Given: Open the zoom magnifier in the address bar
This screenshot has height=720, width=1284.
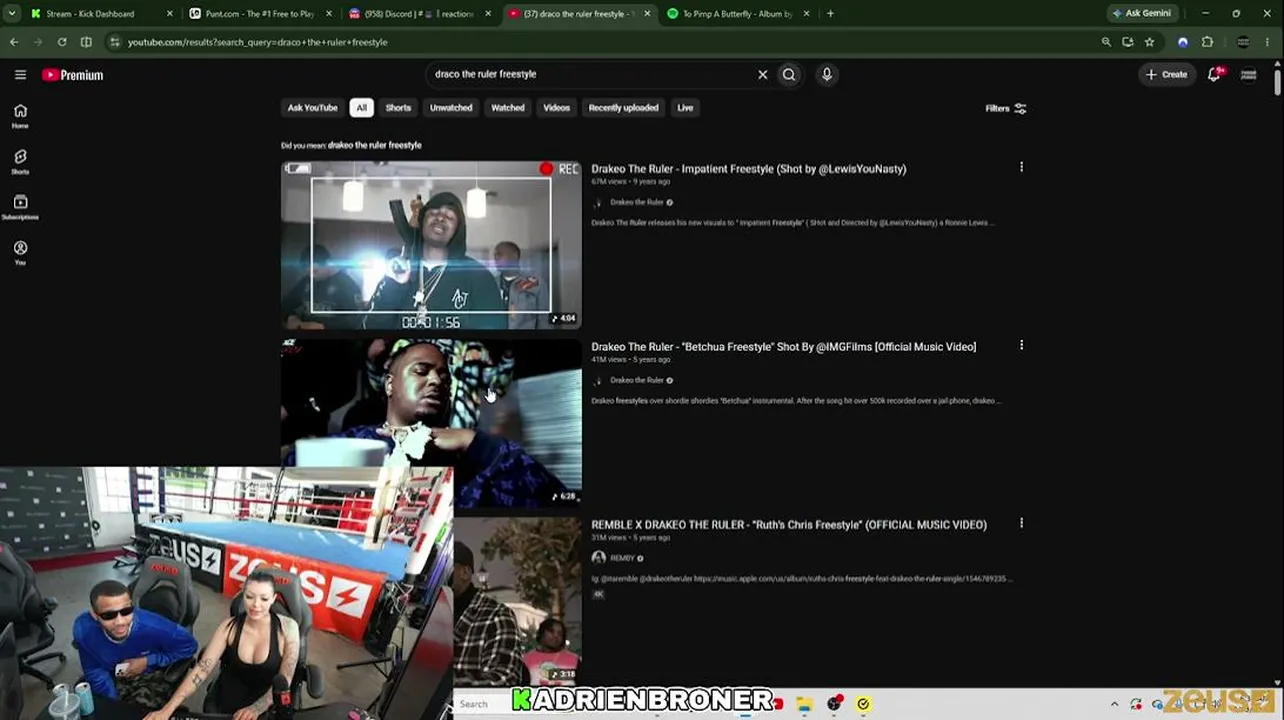Looking at the screenshot, I should (1106, 42).
